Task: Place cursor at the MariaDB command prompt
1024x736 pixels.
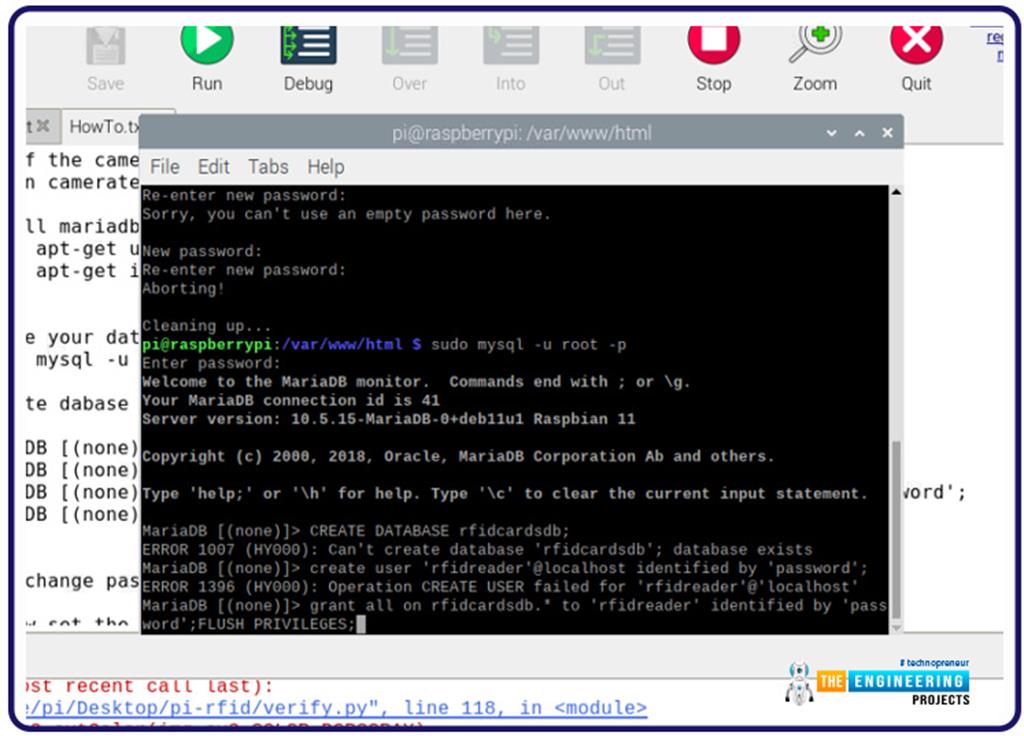Action: point(360,623)
